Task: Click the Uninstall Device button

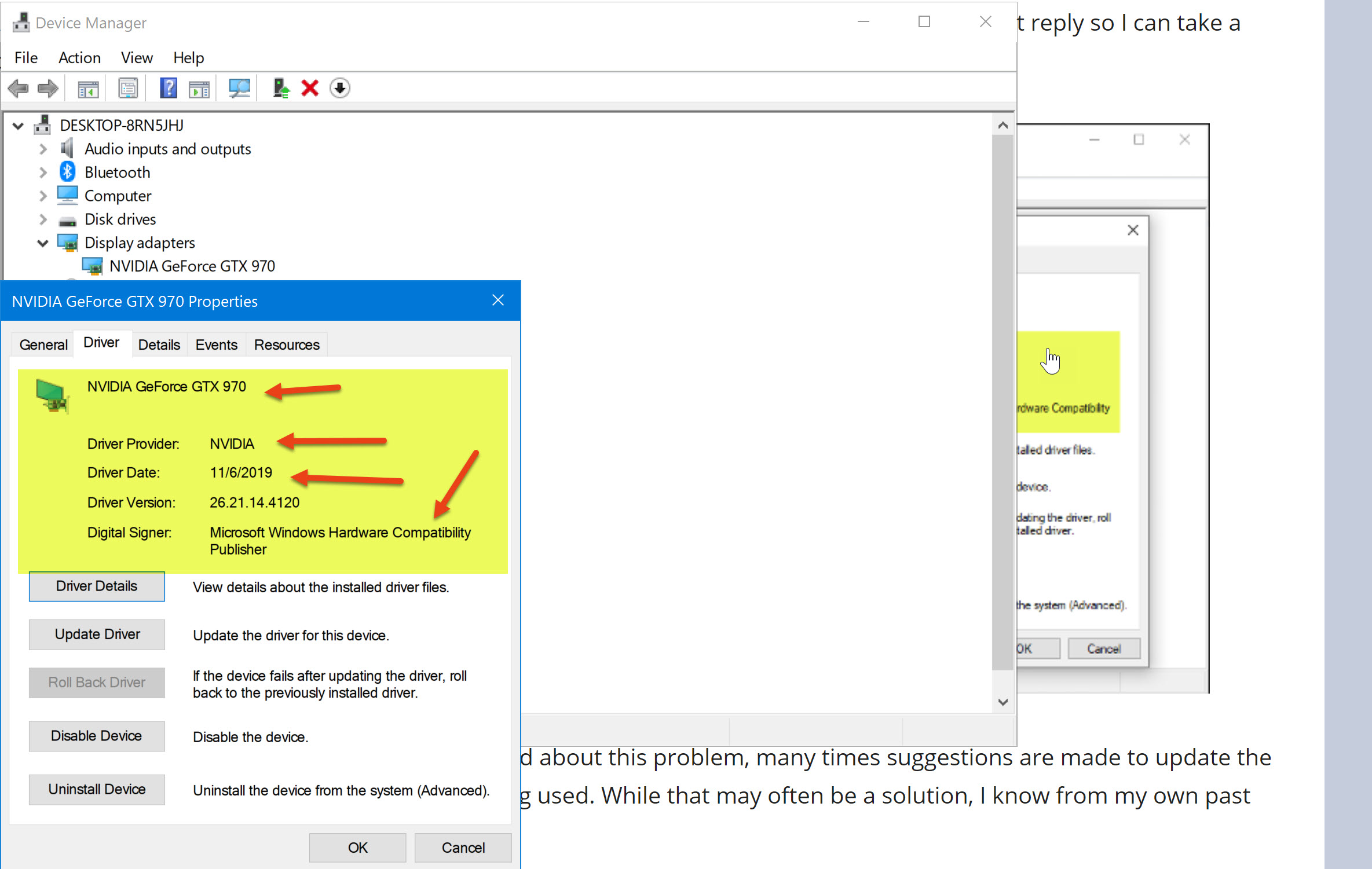Action: pyautogui.click(x=97, y=790)
